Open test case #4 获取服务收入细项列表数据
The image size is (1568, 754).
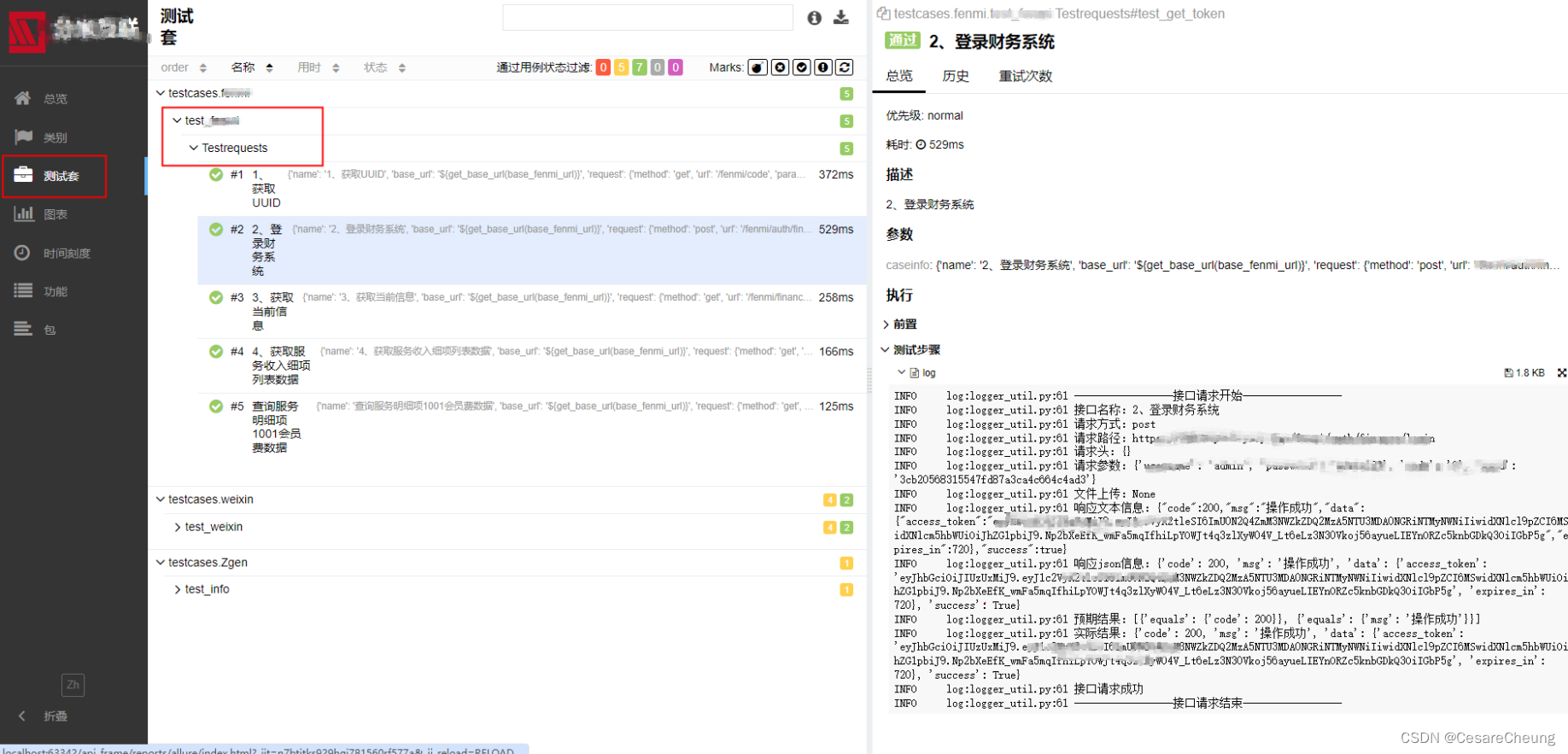pyautogui.click(x=532, y=365)
